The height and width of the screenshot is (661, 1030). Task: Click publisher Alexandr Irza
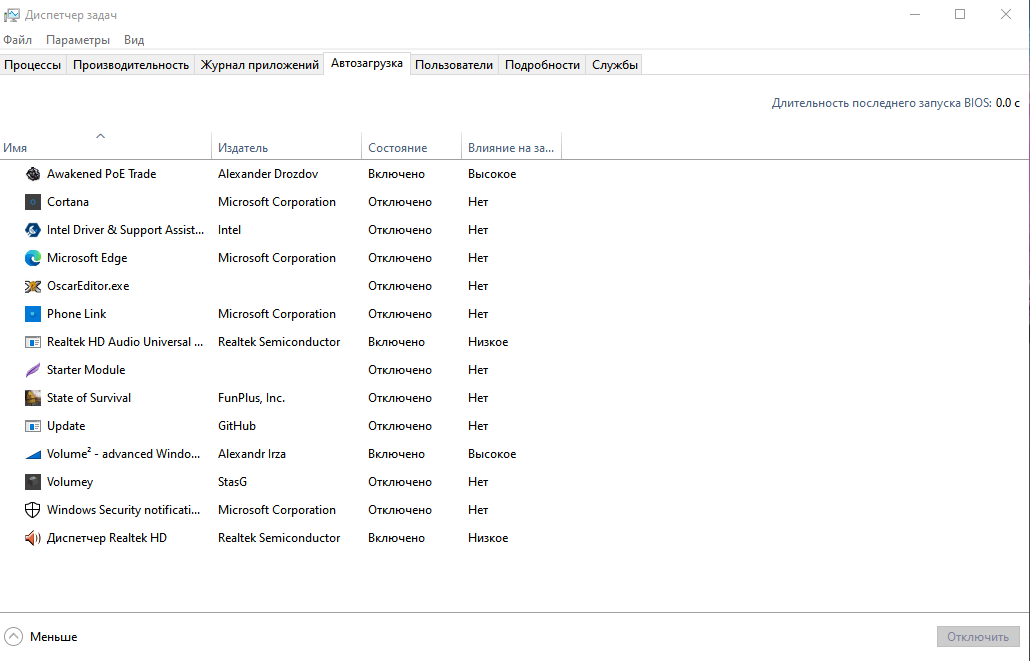coord(252,454)
